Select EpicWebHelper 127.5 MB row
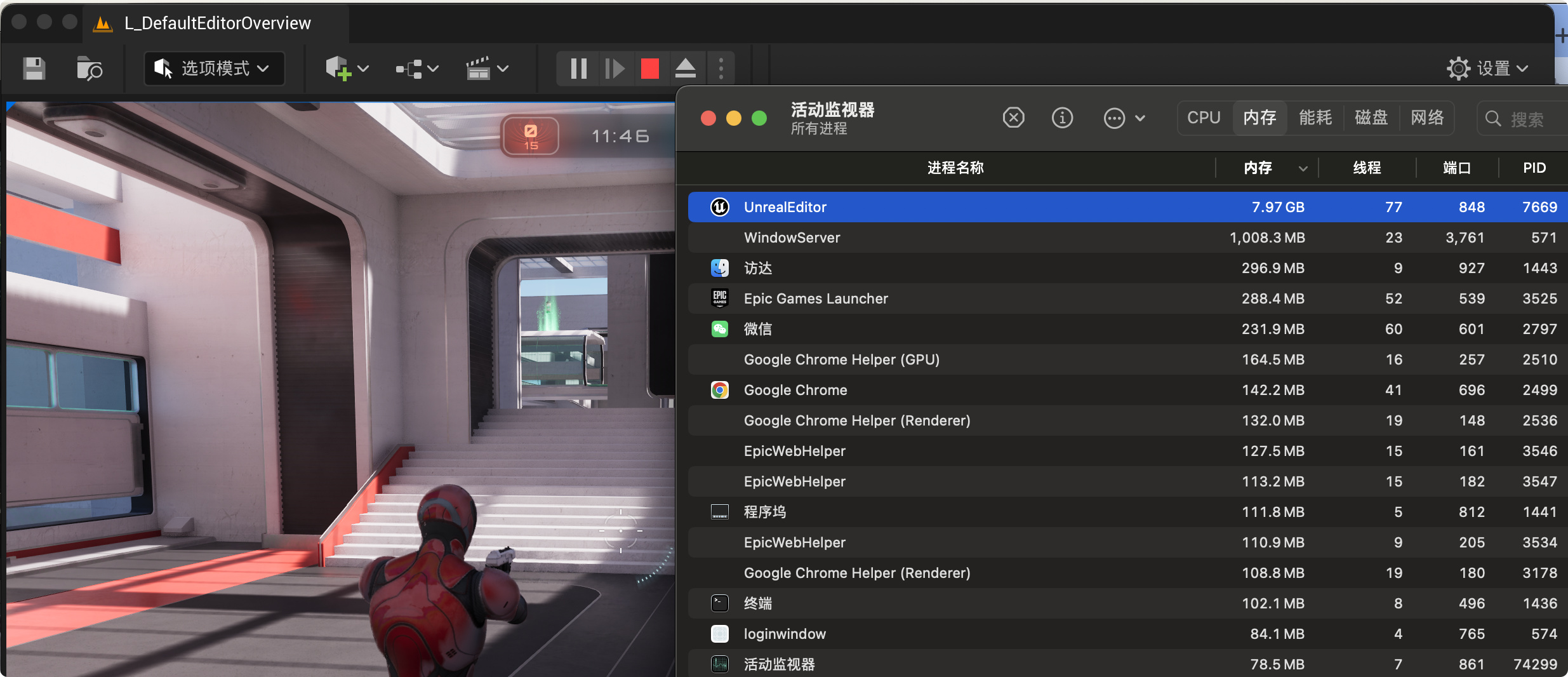1568x677 pixels. 1128,451
